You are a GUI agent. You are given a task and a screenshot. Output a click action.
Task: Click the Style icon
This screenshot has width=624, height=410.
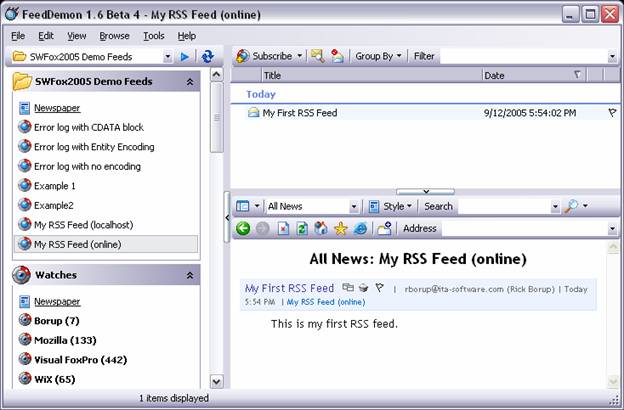(x=374, y=206)
